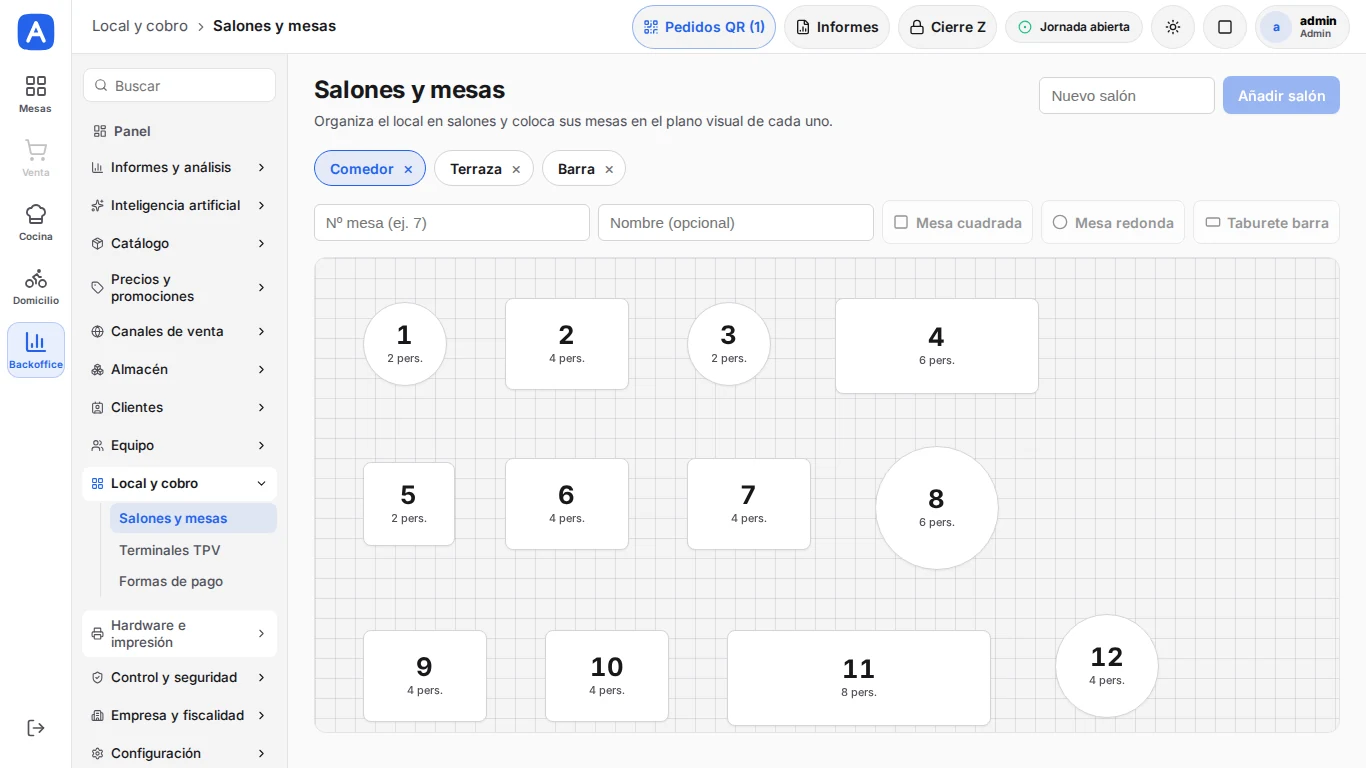Open Domicilio delivery bike icon
The width and height of the screenshot is (1366, 768).
36,286
